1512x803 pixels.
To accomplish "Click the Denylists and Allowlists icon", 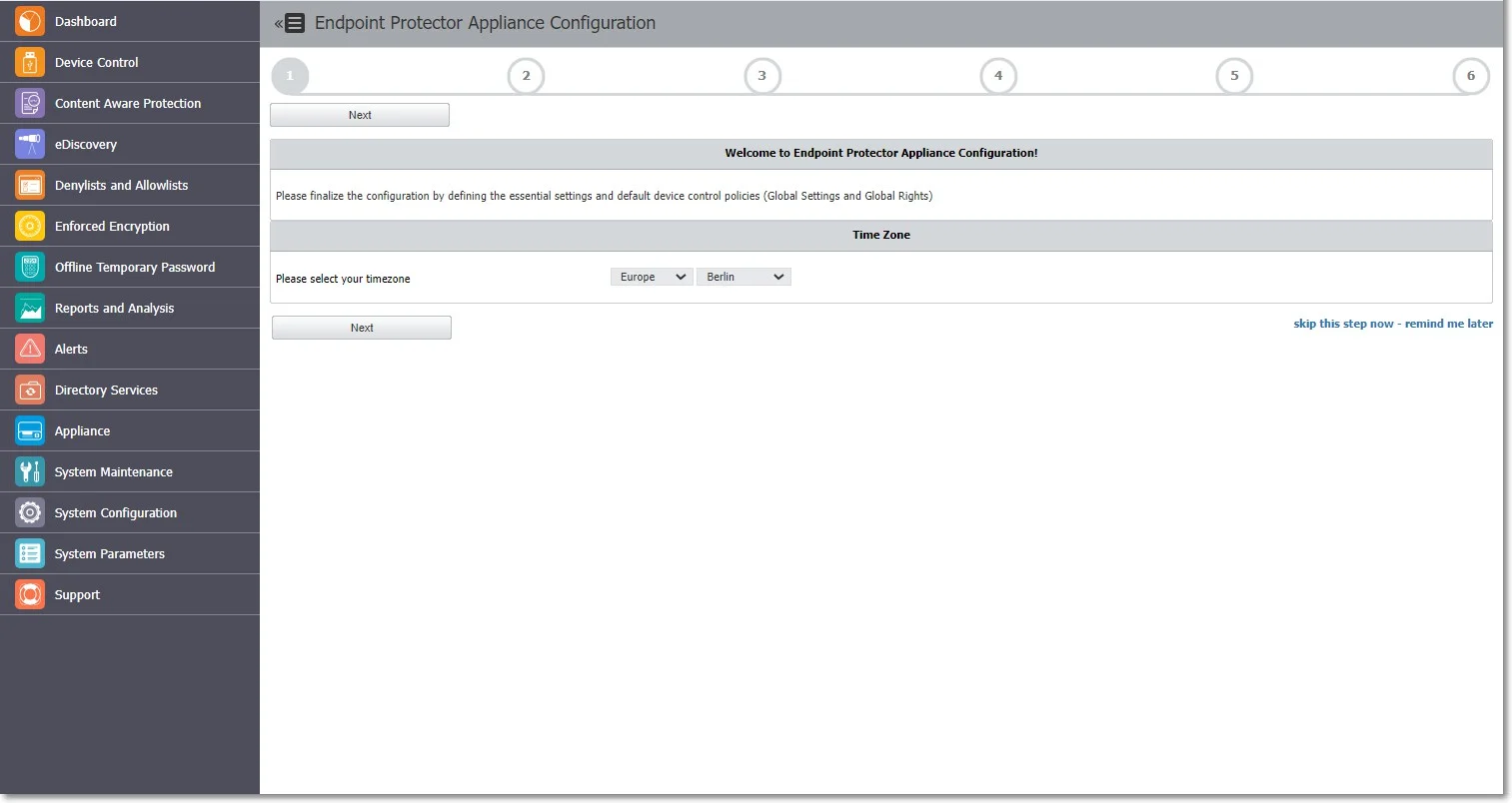I will point(30,185).
